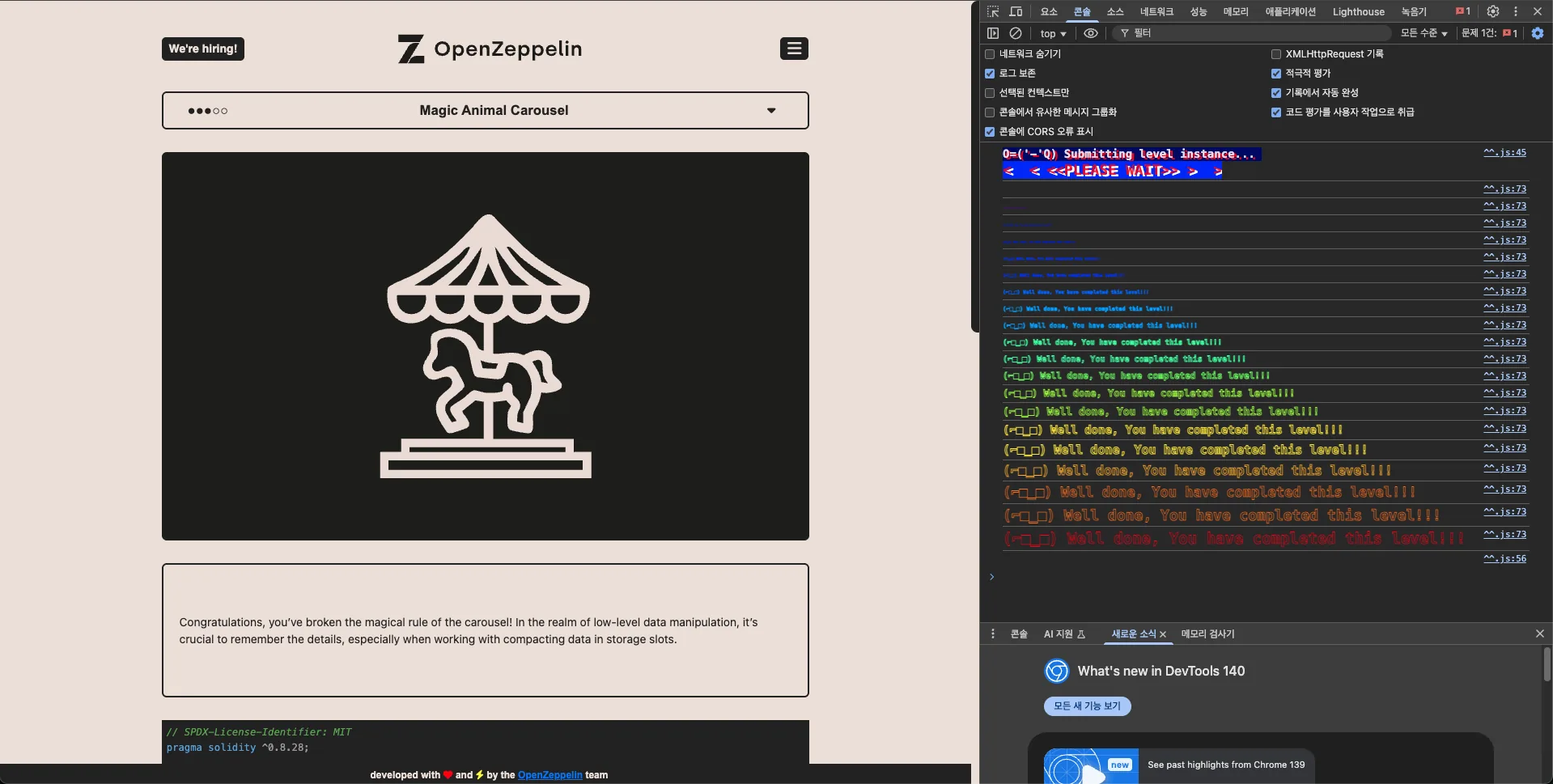
Task: Uncheck 코드 평가를 사용자 작업으로 취급 checkbox
Action: (1276, 112)
